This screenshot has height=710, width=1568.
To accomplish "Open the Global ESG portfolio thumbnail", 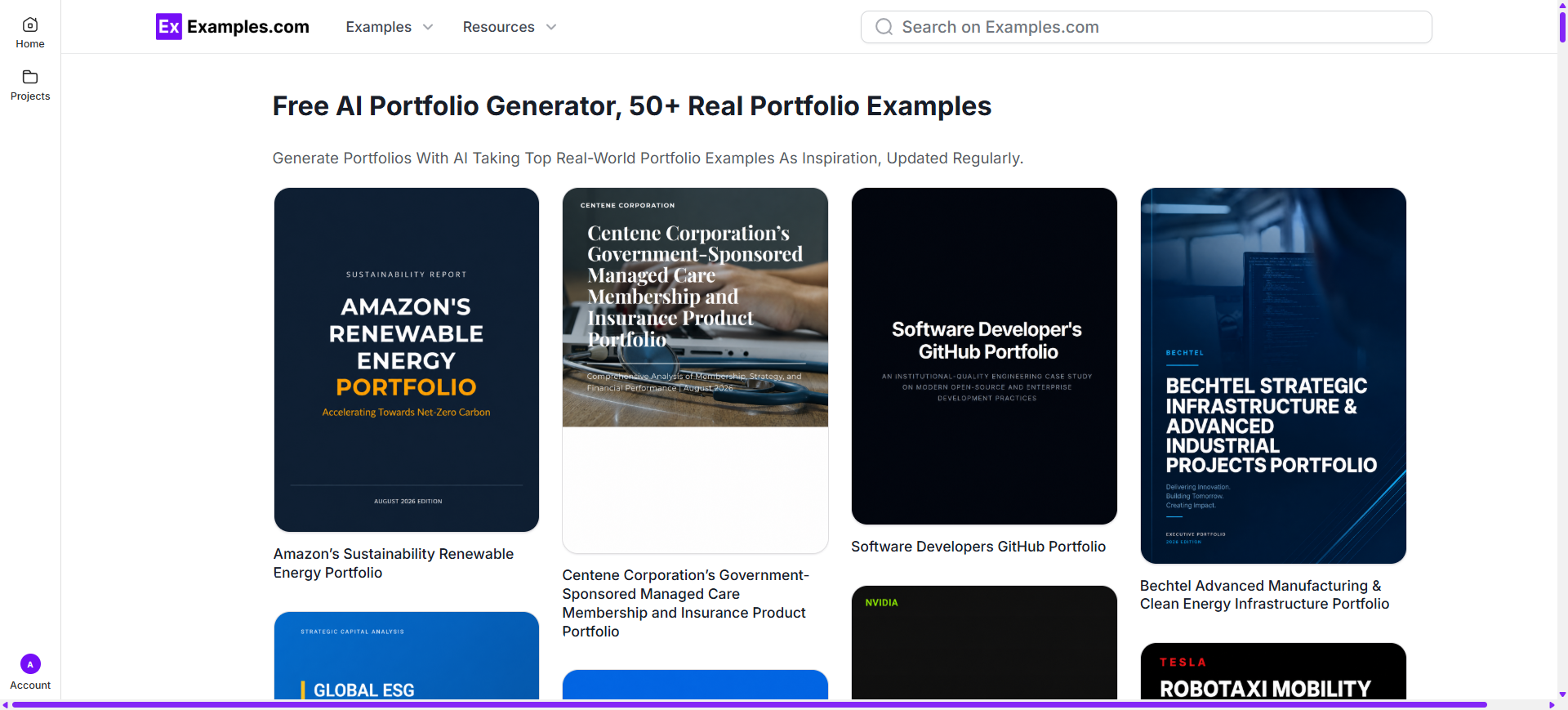I will point(407,655).
